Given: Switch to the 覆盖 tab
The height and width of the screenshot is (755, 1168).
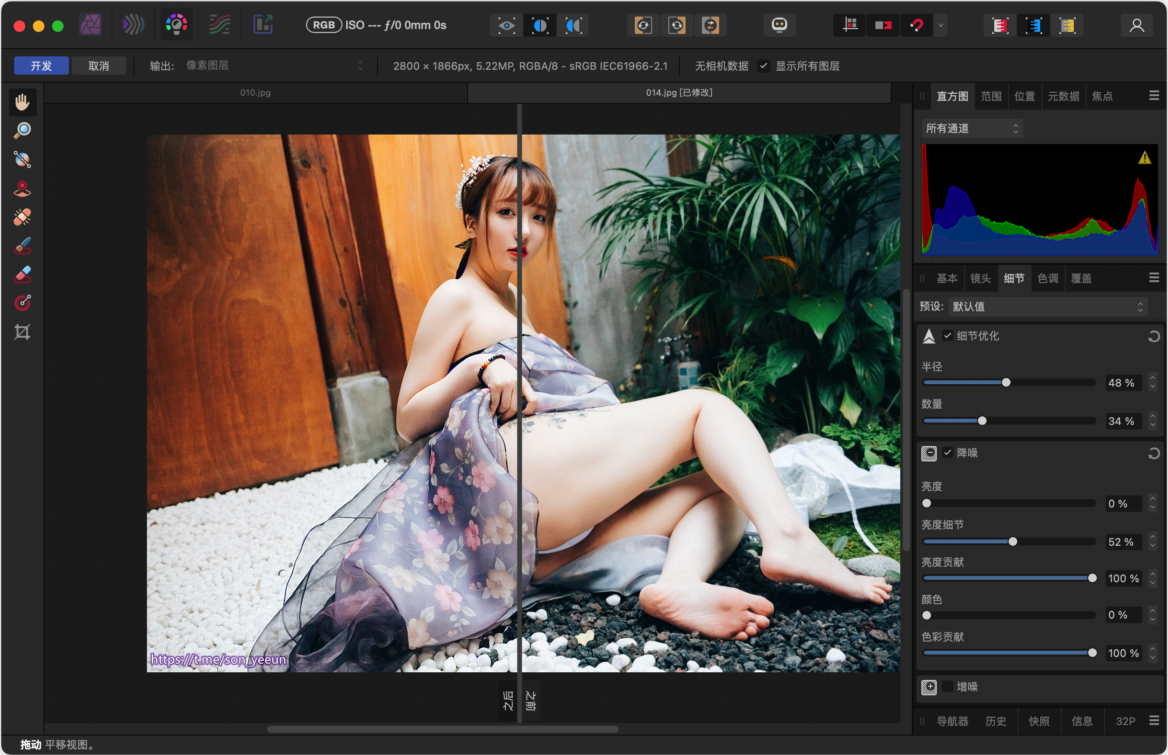Looking at the screenshot, I should tap(1081, 278).
